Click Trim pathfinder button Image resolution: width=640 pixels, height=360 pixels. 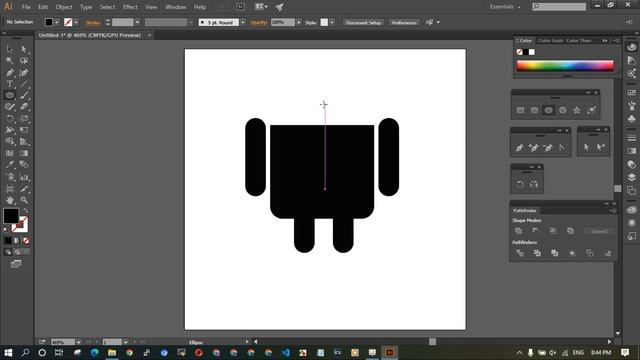(537, 253)
